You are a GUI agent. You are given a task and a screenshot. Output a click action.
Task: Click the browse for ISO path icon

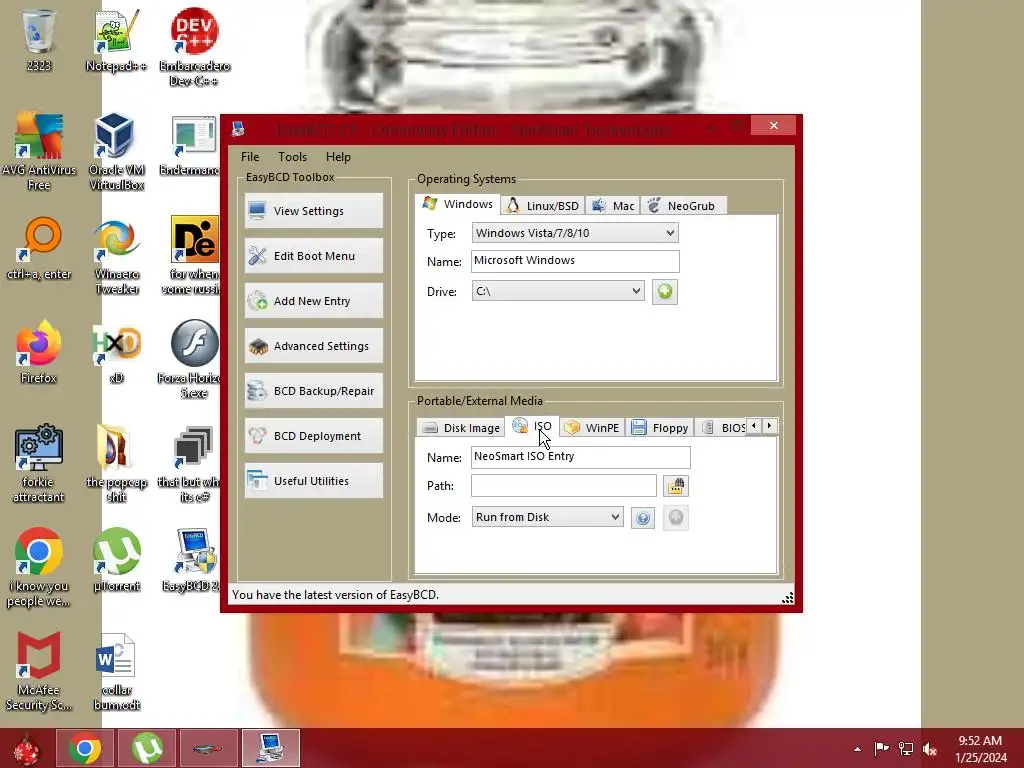coord(676,486)
